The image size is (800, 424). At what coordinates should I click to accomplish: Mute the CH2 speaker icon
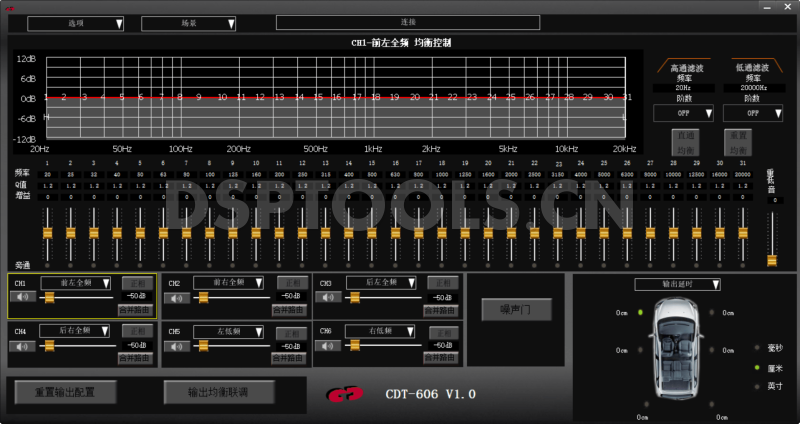click(177, 297)
